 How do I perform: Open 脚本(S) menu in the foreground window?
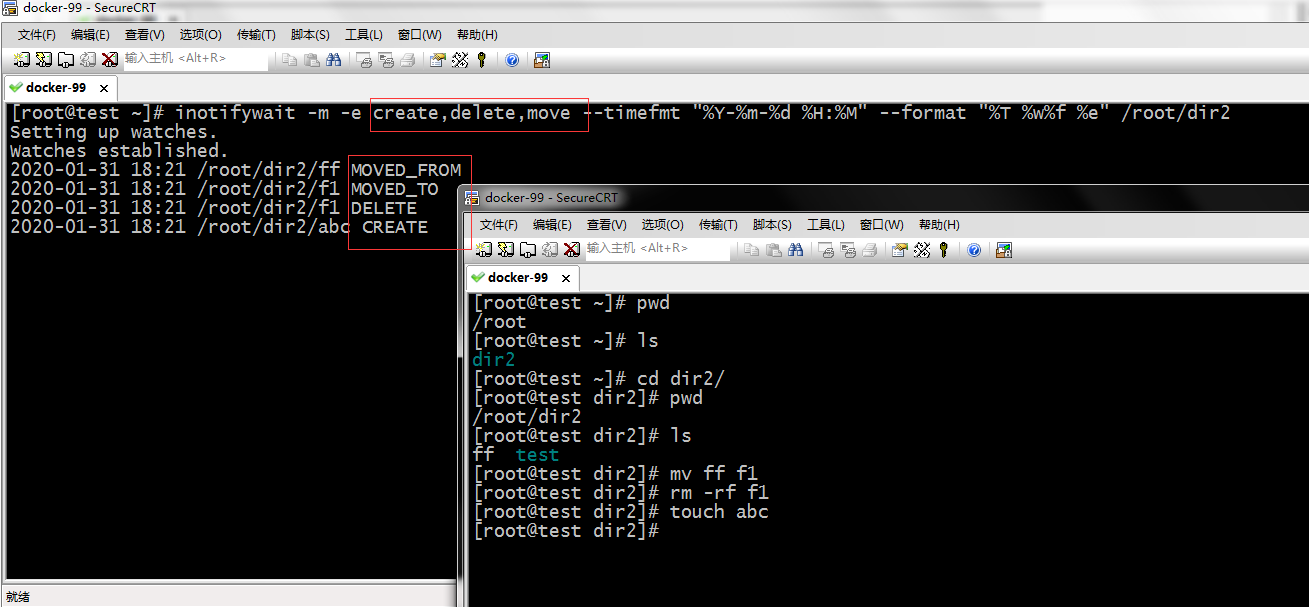point(772,225)
